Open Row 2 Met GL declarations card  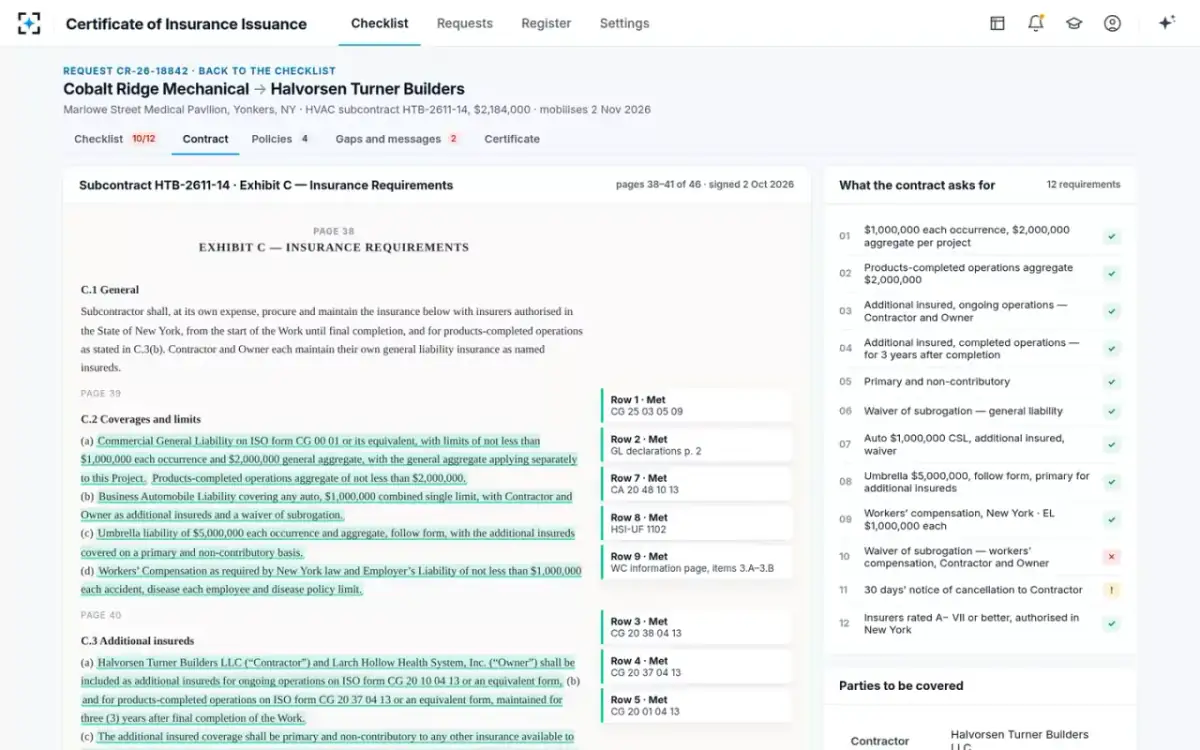click(696, 445)
